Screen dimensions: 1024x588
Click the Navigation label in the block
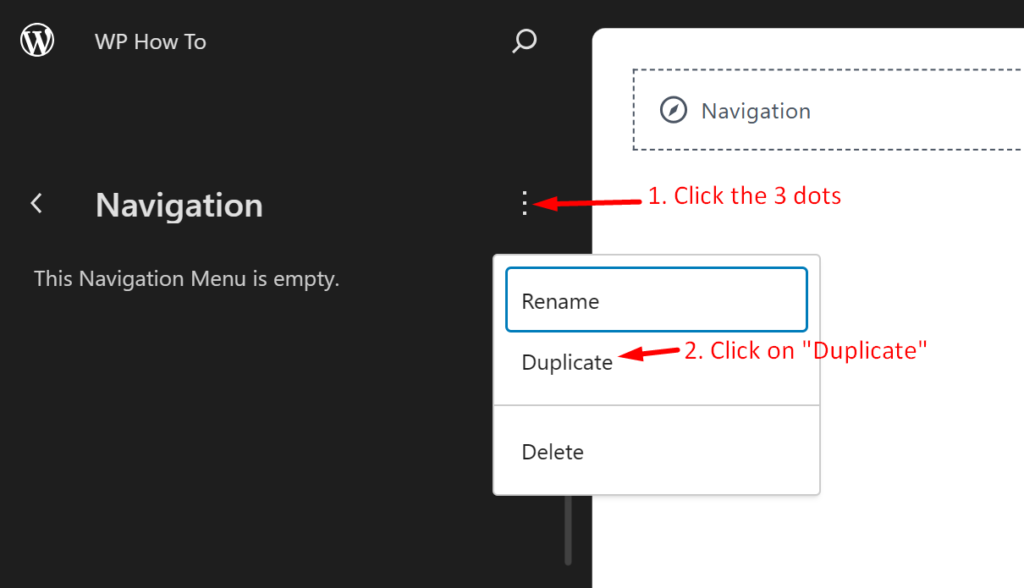tap(756, 111)
